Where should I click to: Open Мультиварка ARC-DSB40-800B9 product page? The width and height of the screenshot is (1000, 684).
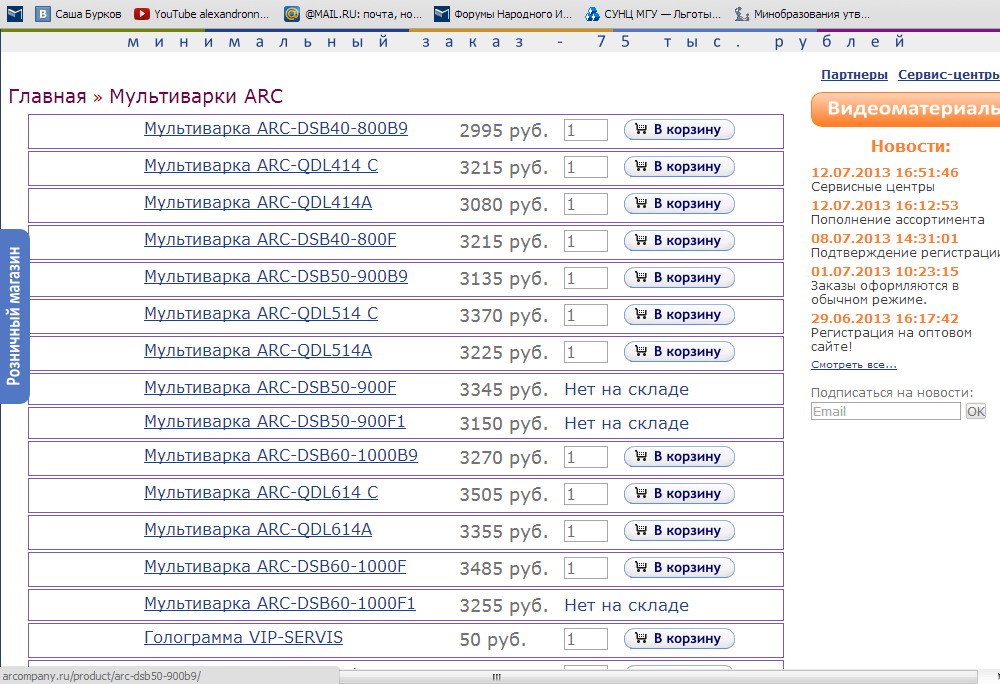click(x=276, y=128)
